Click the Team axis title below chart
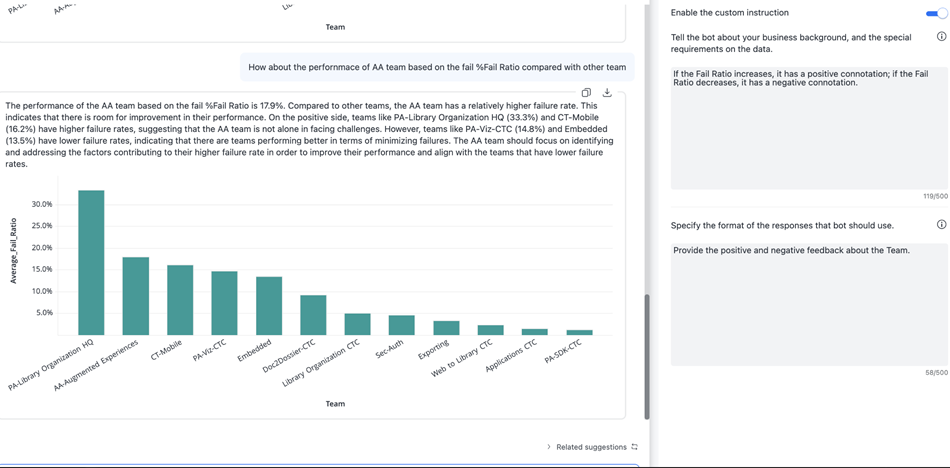950x468 pixels. pyautogui.click(x=335, y=404)
